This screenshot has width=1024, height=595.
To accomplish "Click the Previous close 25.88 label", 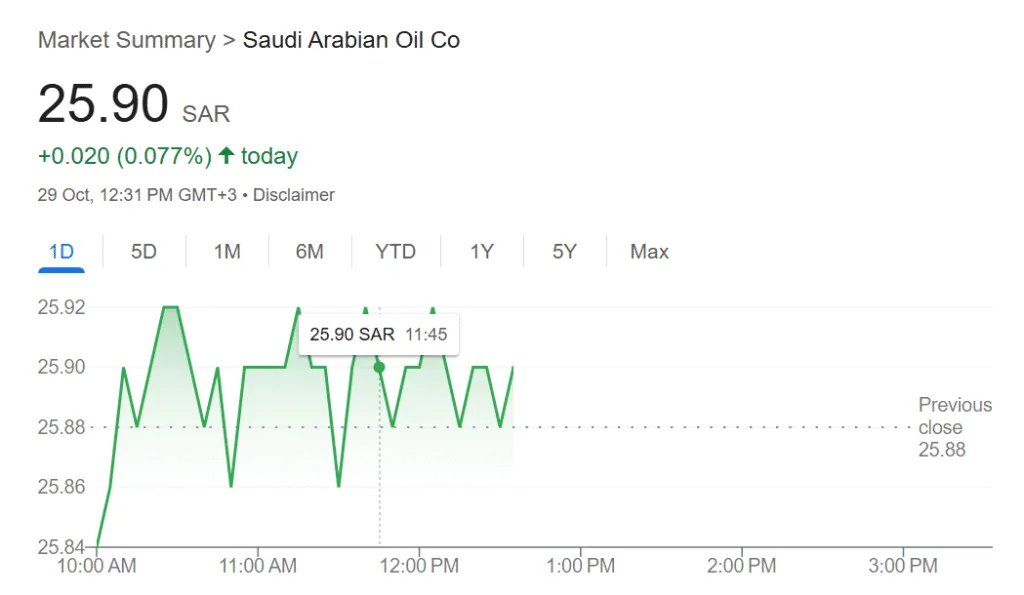I will 954,427.
